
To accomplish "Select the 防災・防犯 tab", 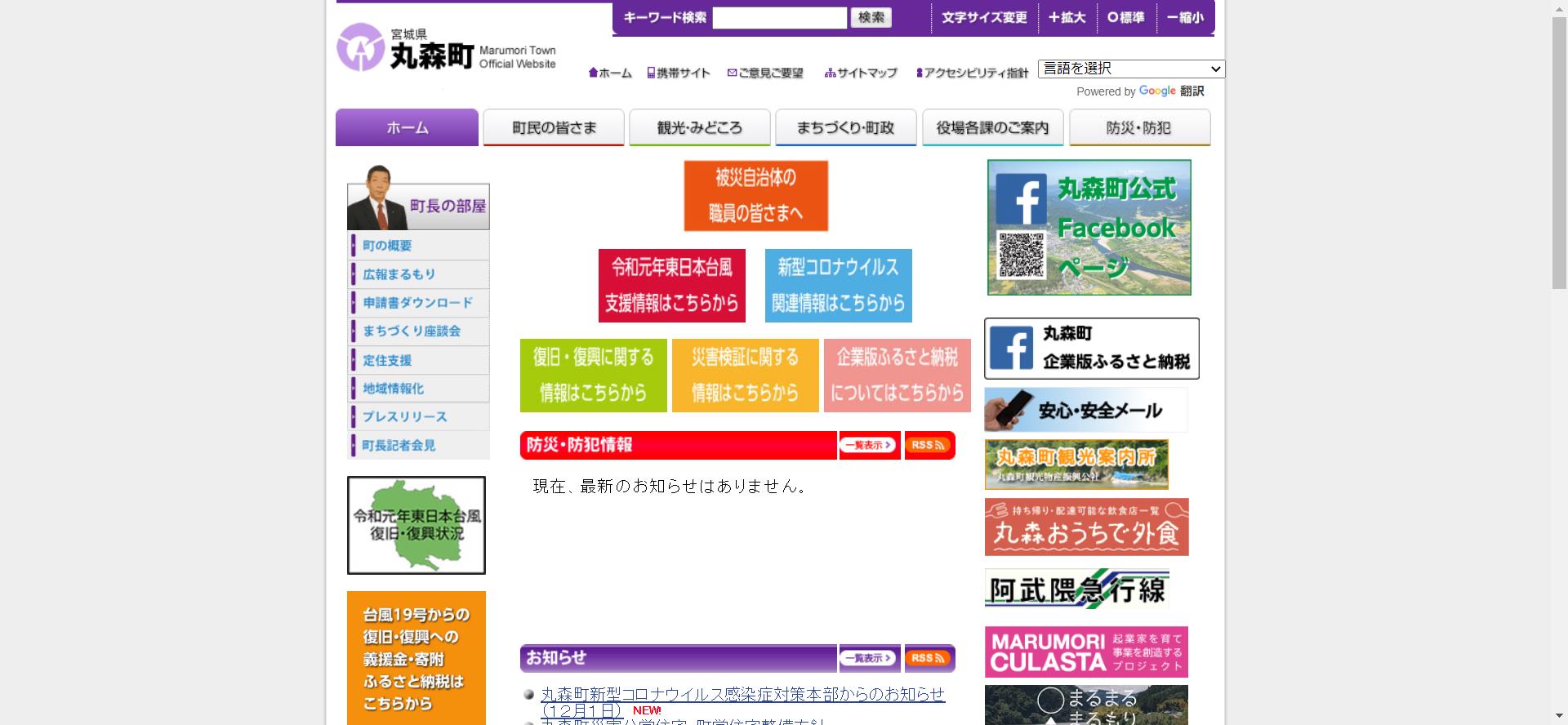I will [1139, 127].
